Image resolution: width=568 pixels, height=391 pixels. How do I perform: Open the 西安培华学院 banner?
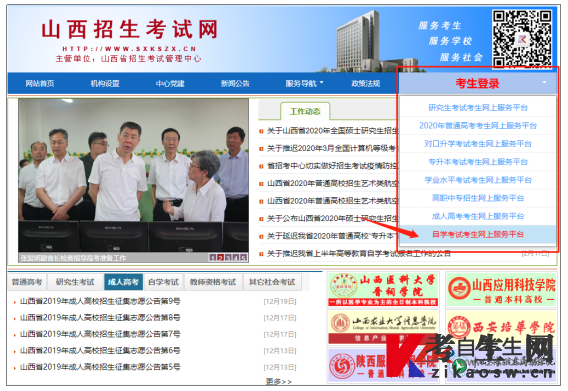point(502,326)
